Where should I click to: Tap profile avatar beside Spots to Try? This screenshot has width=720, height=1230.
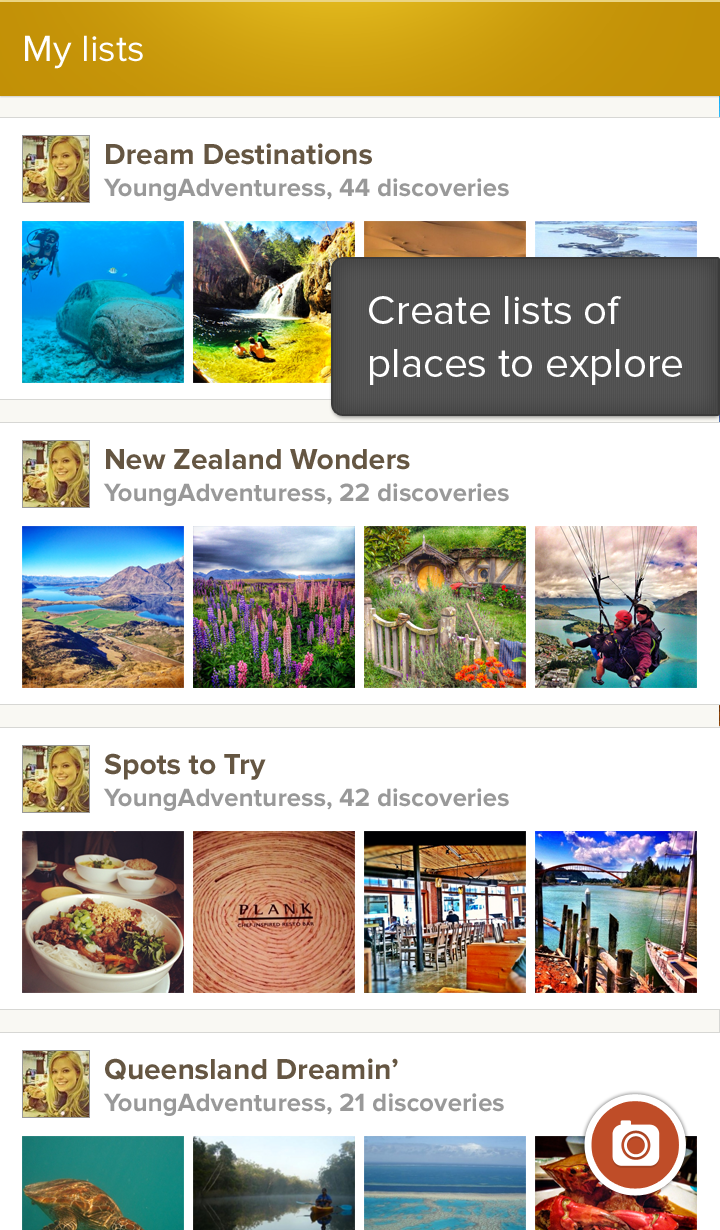tap(56, 779)
